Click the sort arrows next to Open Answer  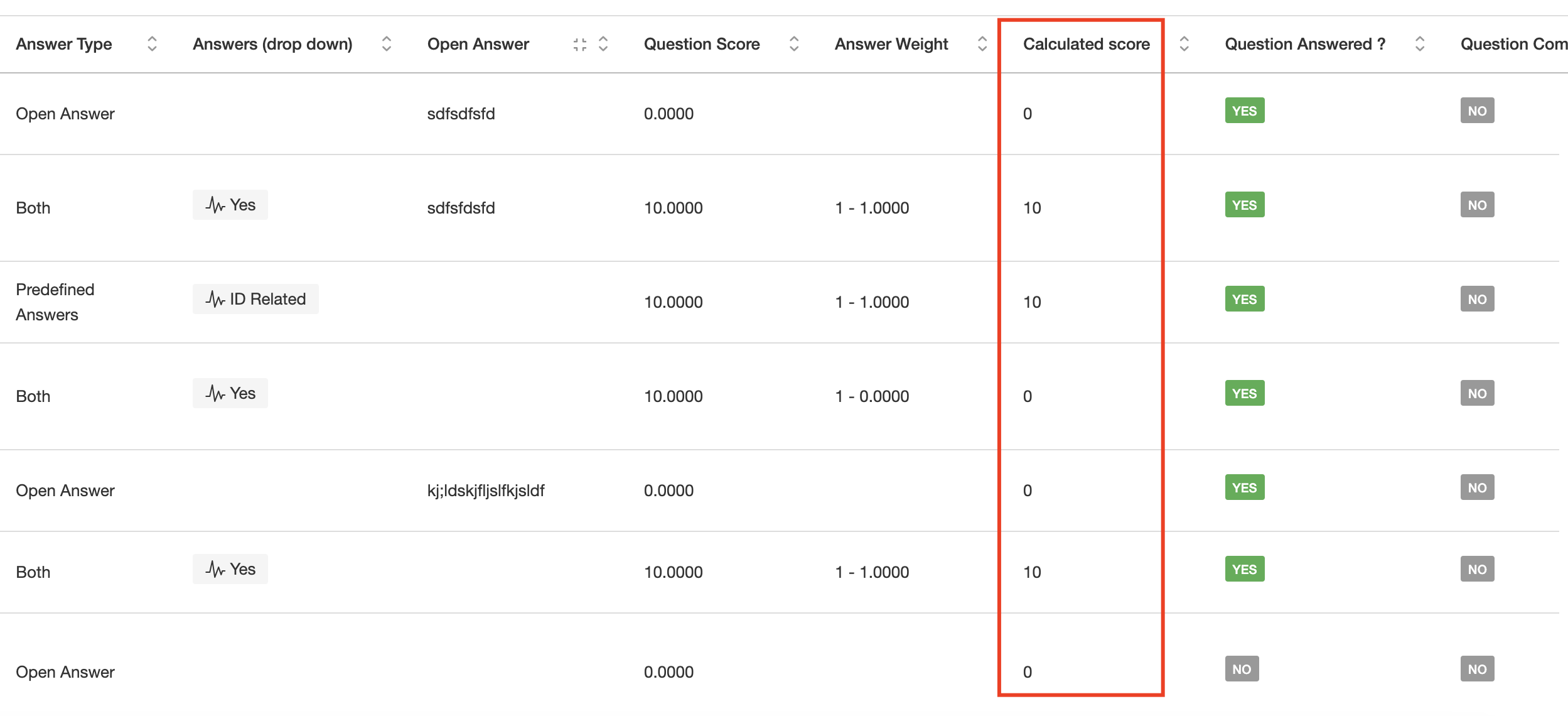[603, 44]
